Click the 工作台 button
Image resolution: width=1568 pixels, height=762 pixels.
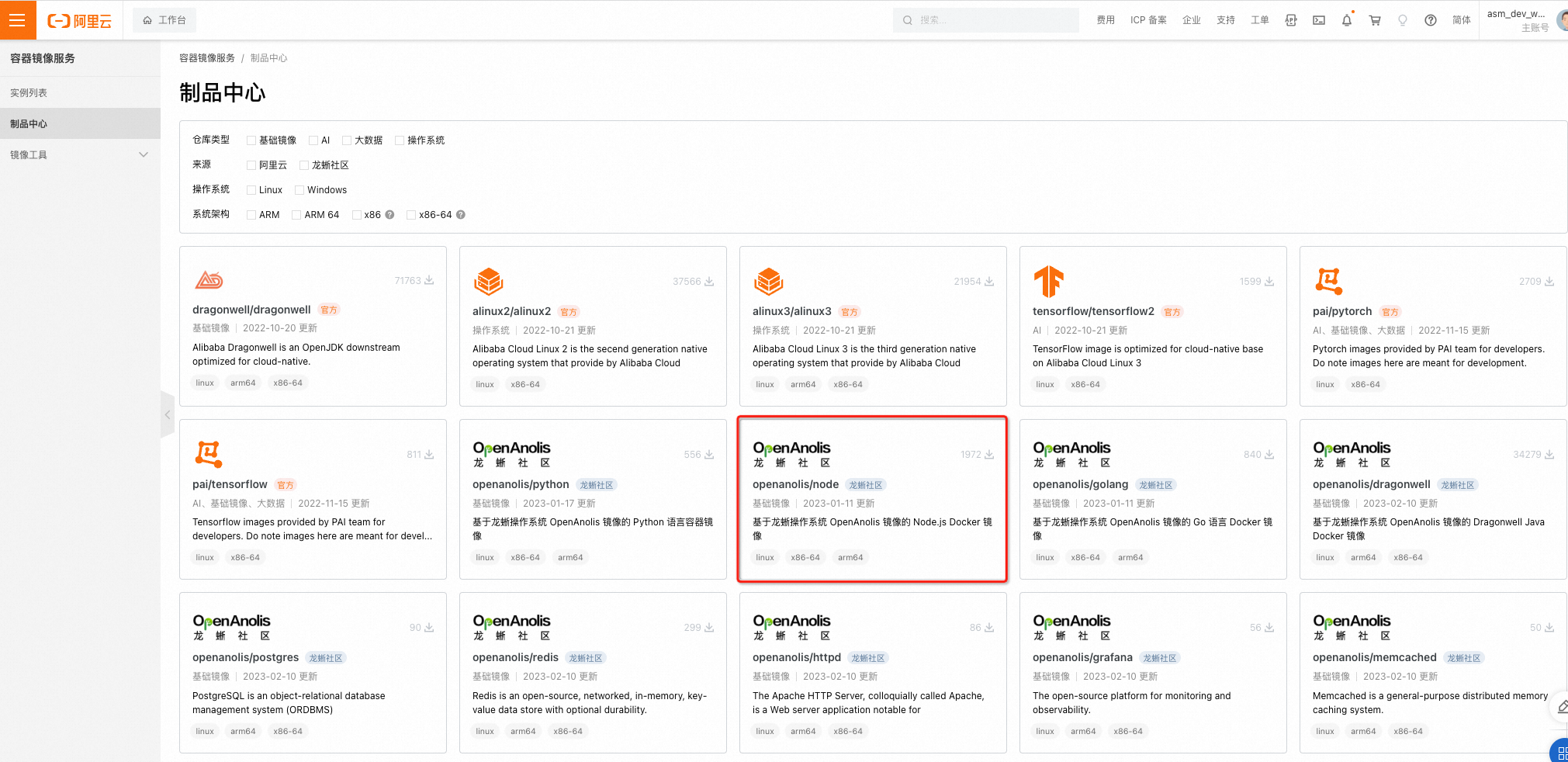164,20
